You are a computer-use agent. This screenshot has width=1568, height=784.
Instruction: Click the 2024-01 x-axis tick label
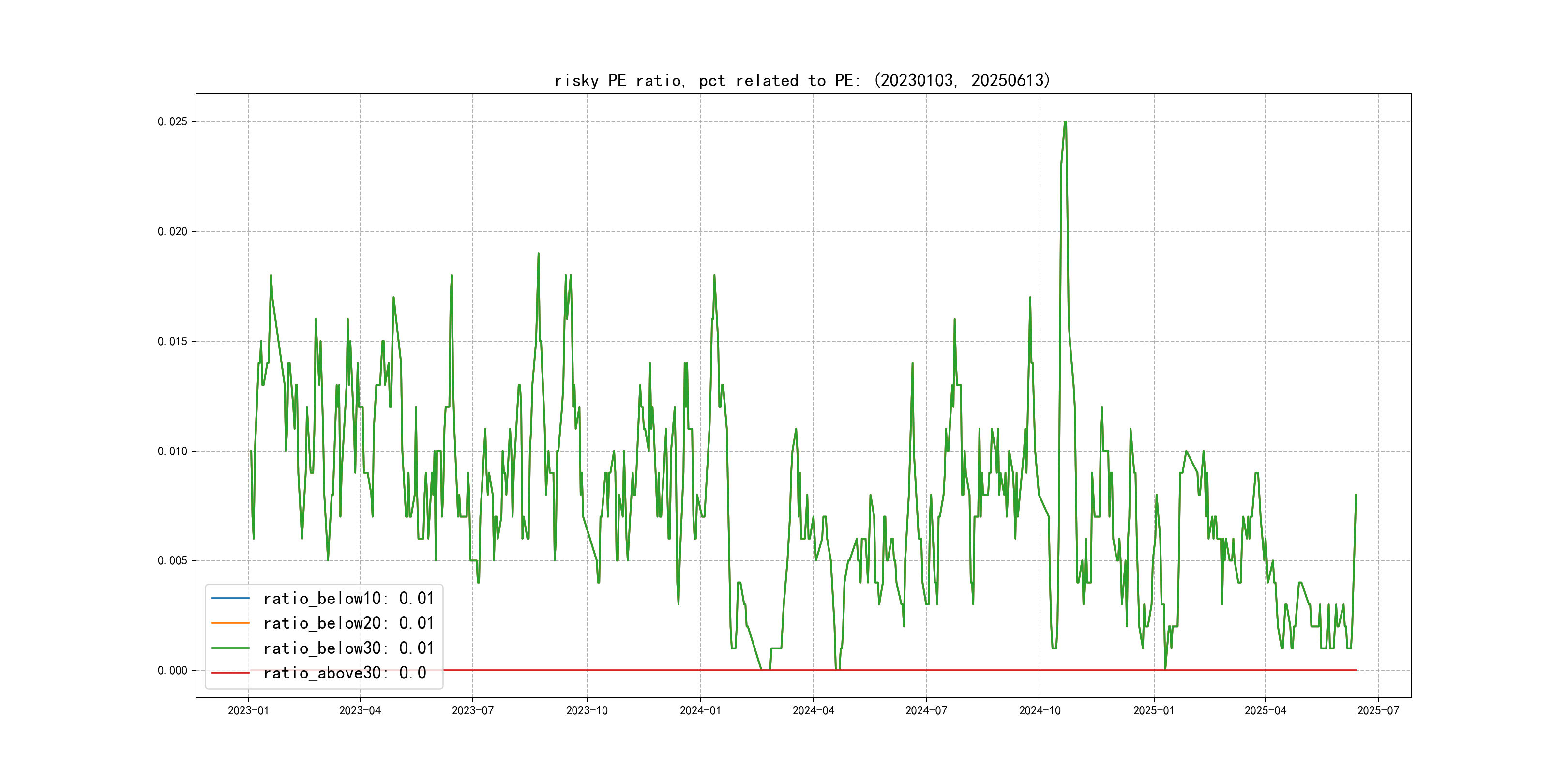click(x=700, y=710)
